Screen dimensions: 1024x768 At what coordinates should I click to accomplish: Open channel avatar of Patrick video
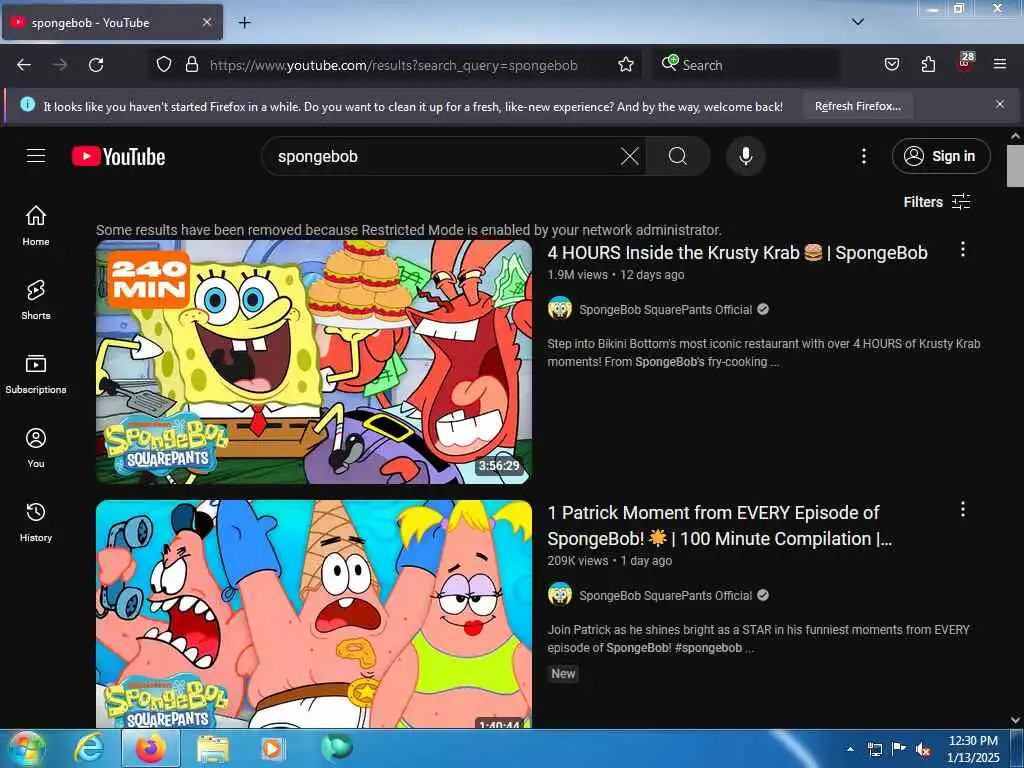pos(560,594)
